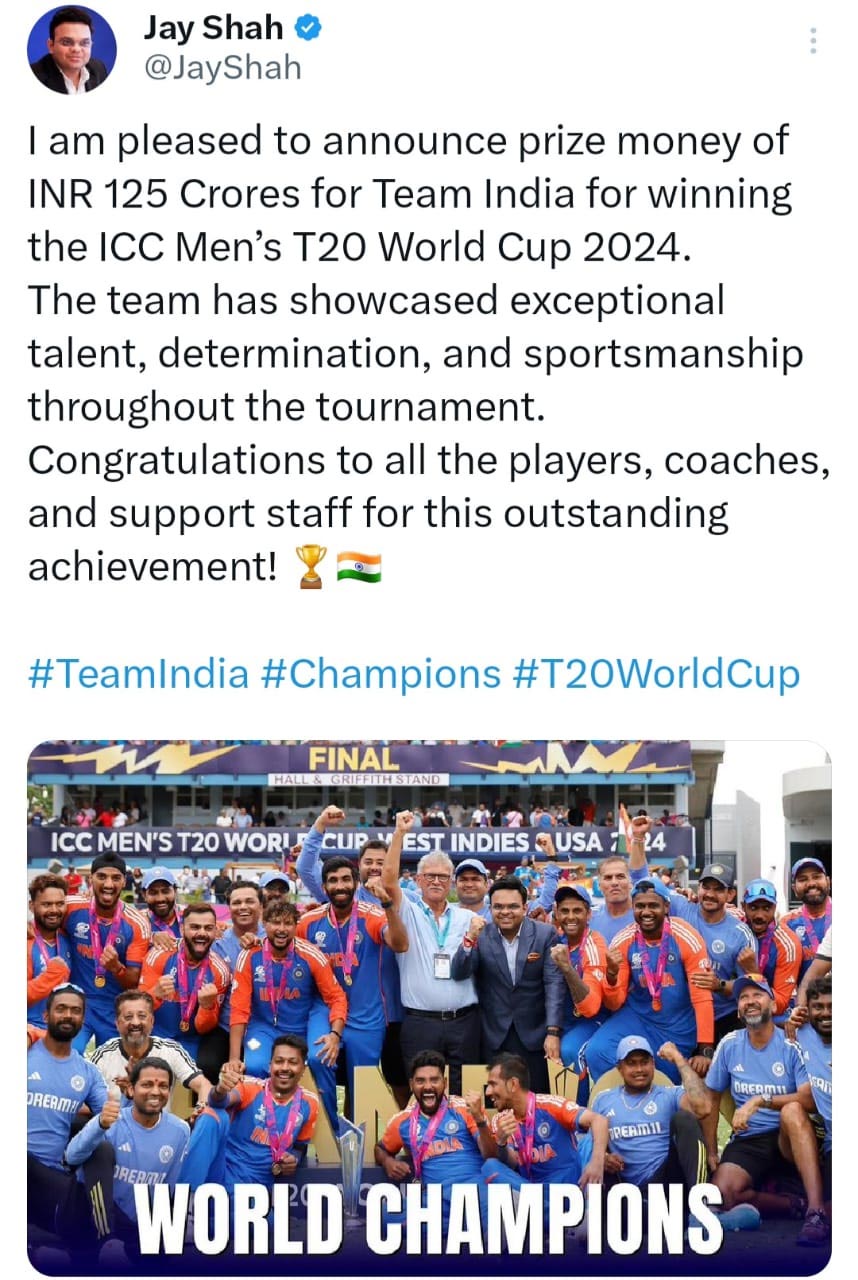Open the @JayShah handle link
This screenshot has width=858, height=1280.
221,67
